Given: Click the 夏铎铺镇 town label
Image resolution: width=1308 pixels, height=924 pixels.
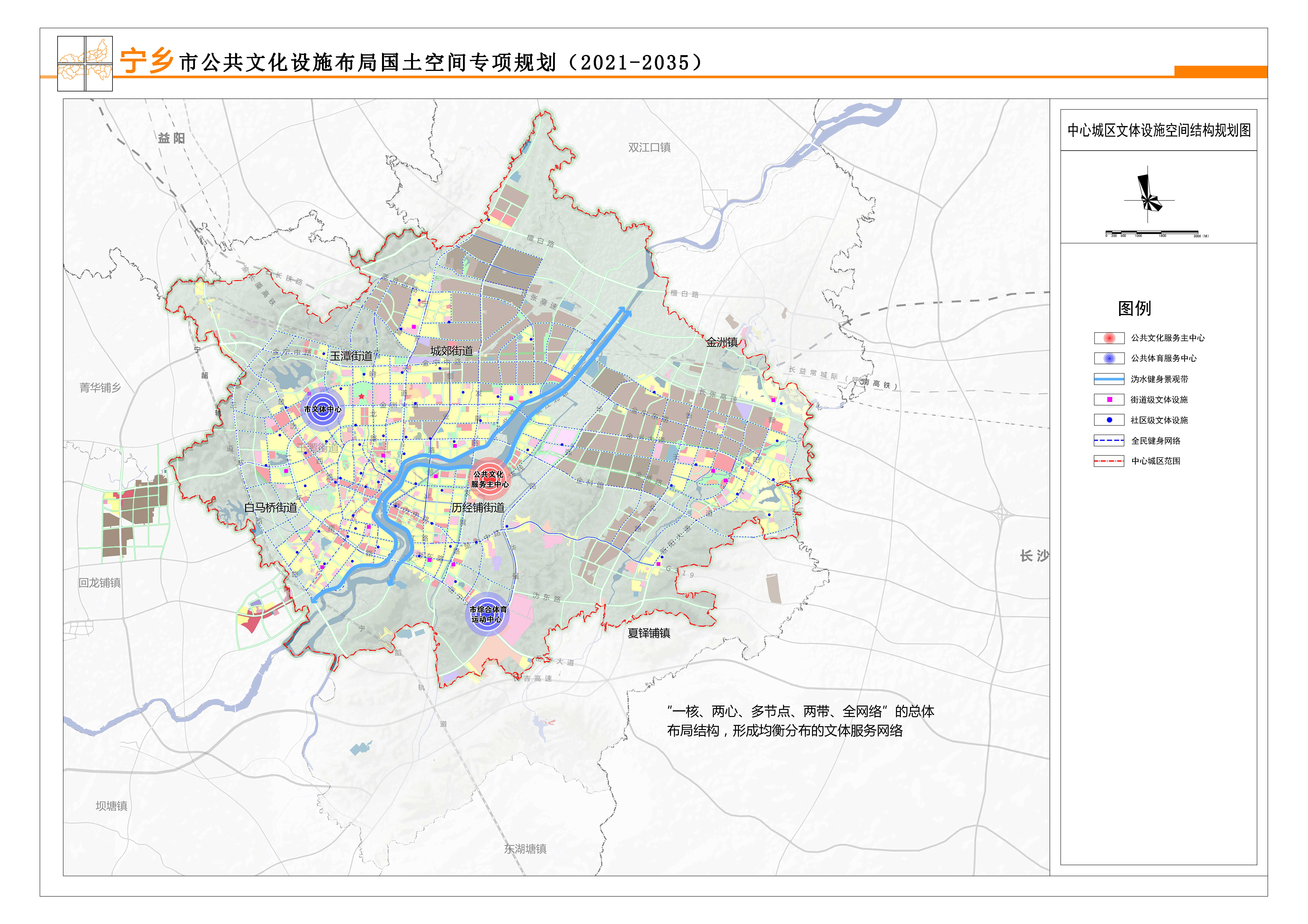Looking at the screenshot, I should point(649,633).
